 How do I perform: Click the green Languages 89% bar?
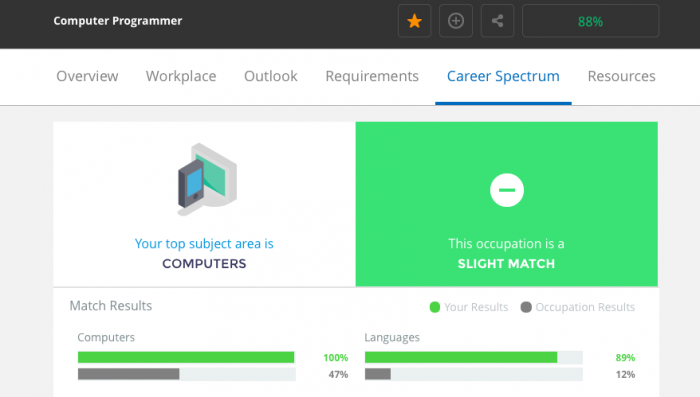click(x=461, y=357)
